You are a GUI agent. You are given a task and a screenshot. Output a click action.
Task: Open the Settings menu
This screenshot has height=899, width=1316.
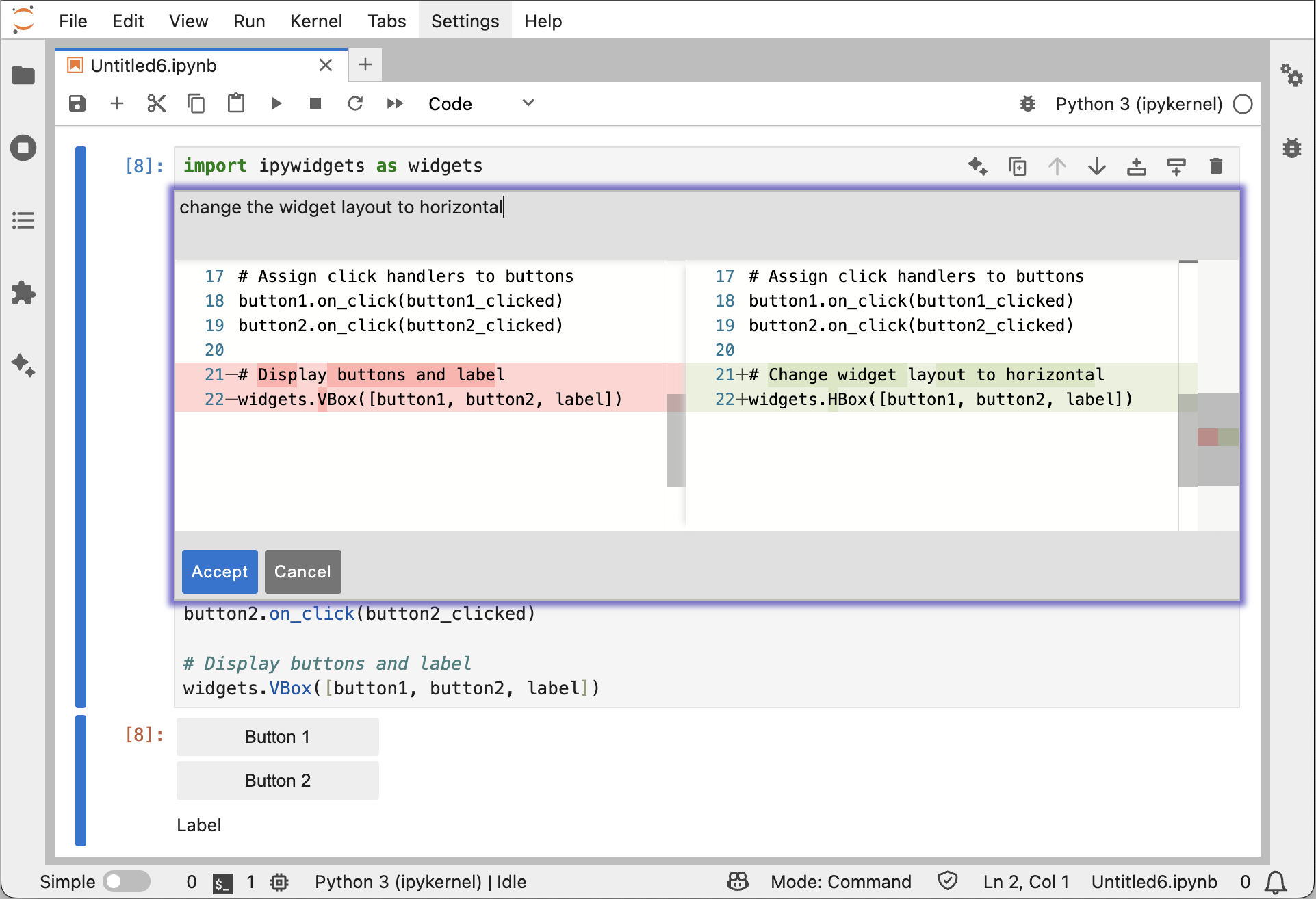click(465, 21)
